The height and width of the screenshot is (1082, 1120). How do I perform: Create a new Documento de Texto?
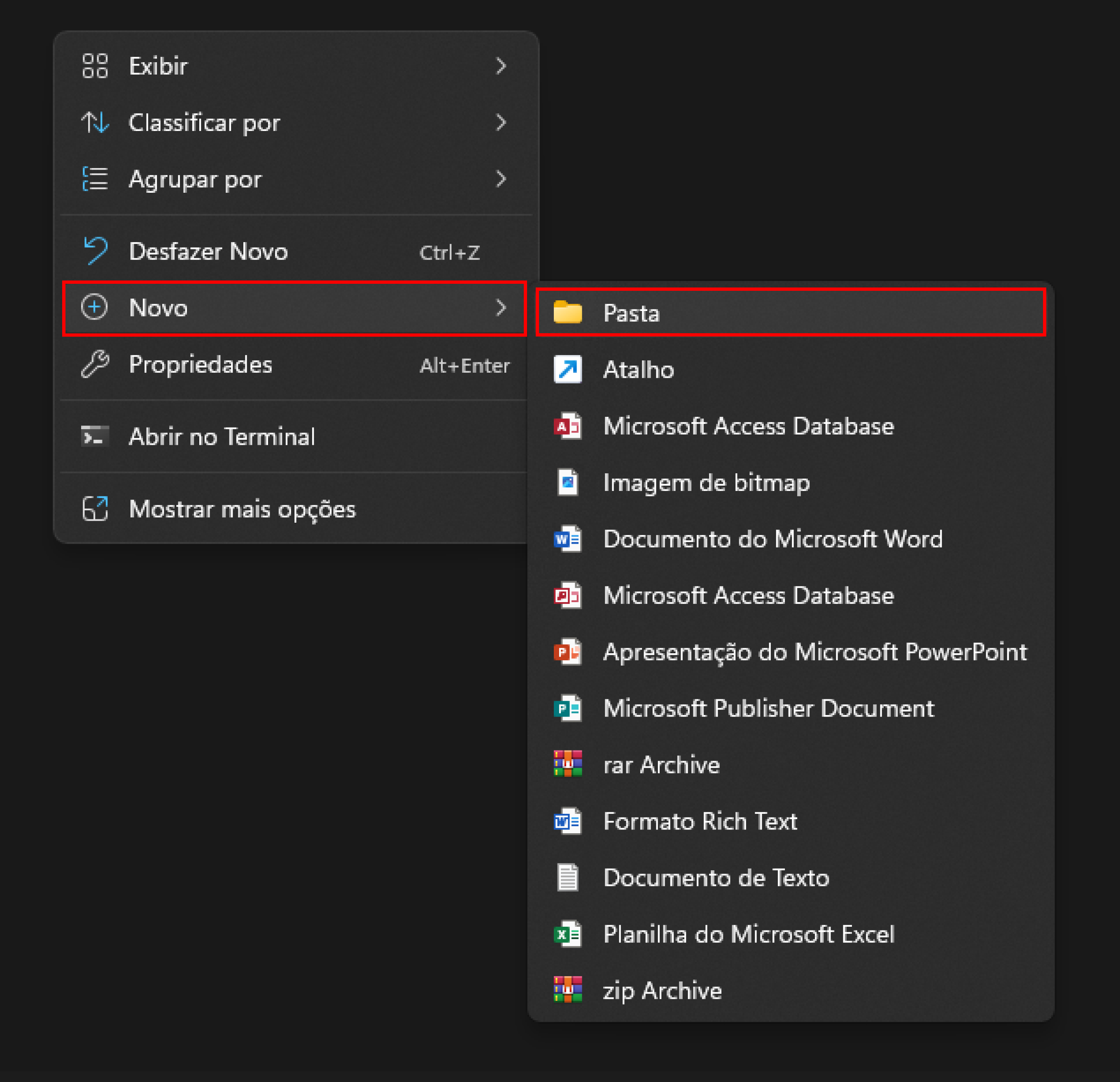[791, 877]
